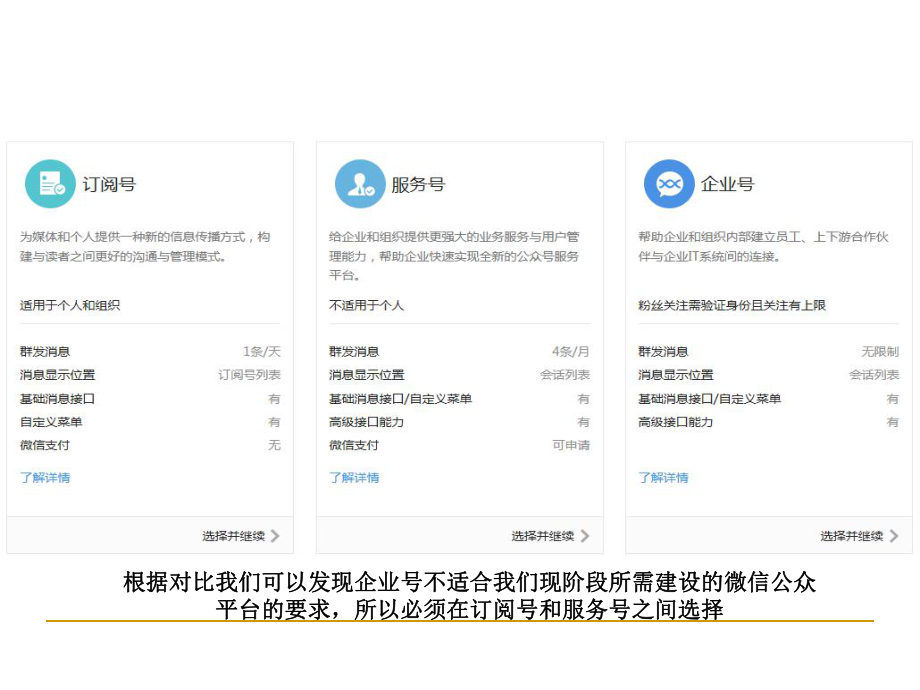Click 基础消息接口 label in 订阅号 card
This screenshot has height=690, width=920.
pyautogui.click(x=58, y=399)
